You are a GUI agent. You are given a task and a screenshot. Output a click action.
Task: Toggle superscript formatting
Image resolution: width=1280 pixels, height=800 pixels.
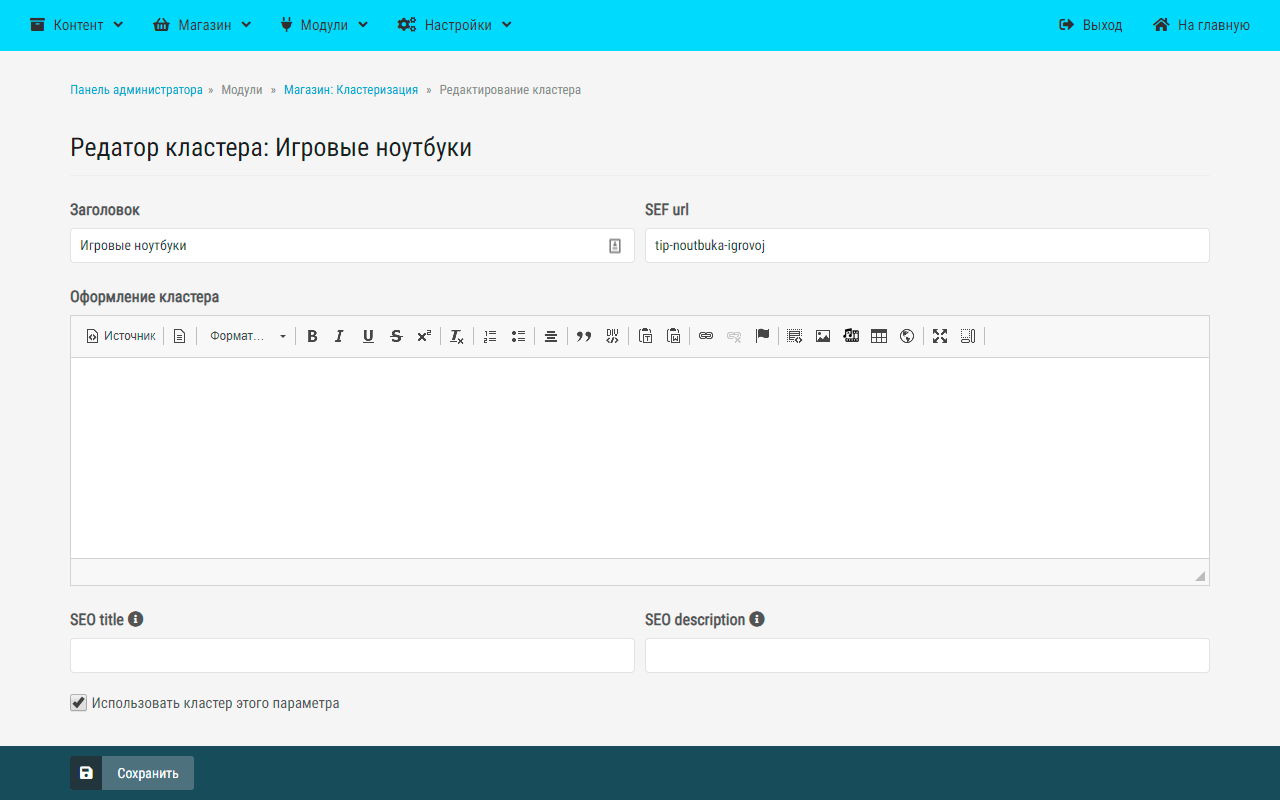click(x=424, y=336)
